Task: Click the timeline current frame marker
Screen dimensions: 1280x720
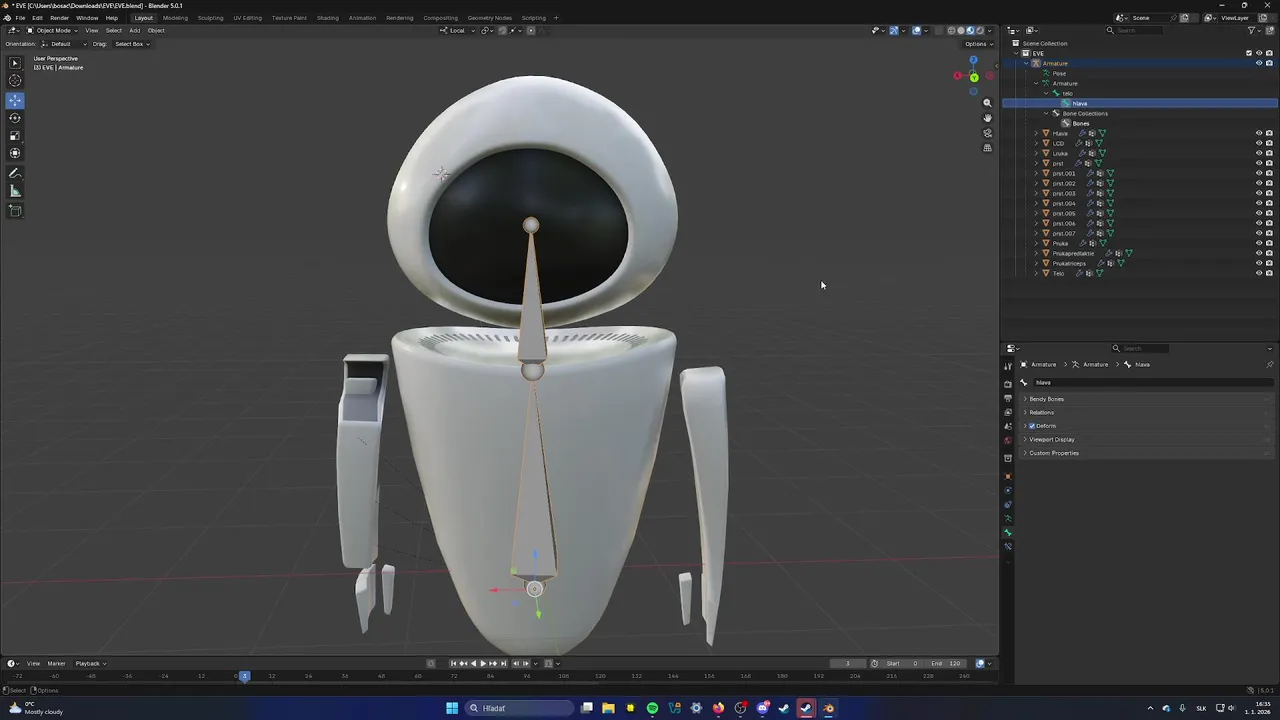Action: tap(243, 676)
